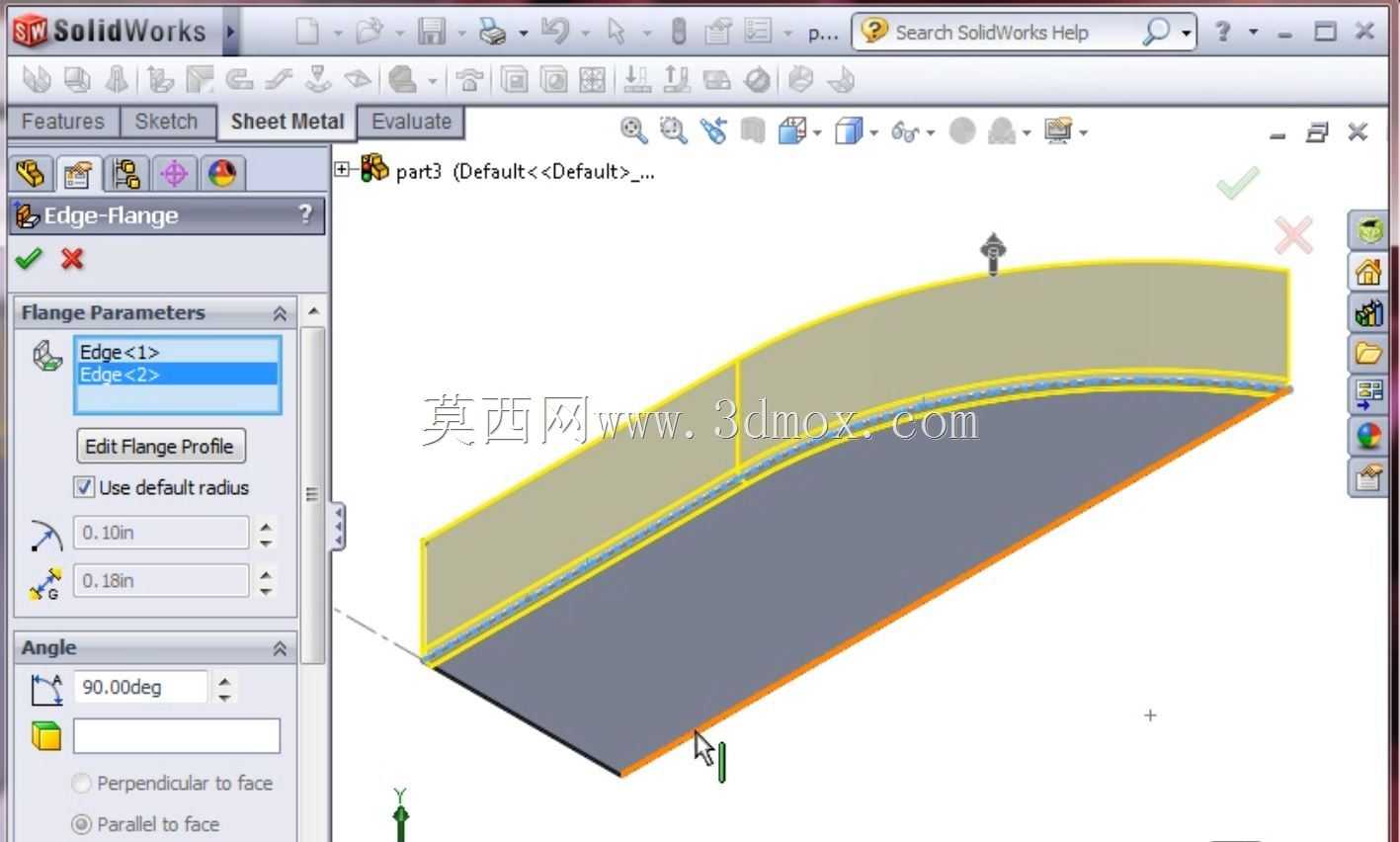Open the File Explorer task pane tab
Screen dimensions: 1400x842
tap(1368, 353)
